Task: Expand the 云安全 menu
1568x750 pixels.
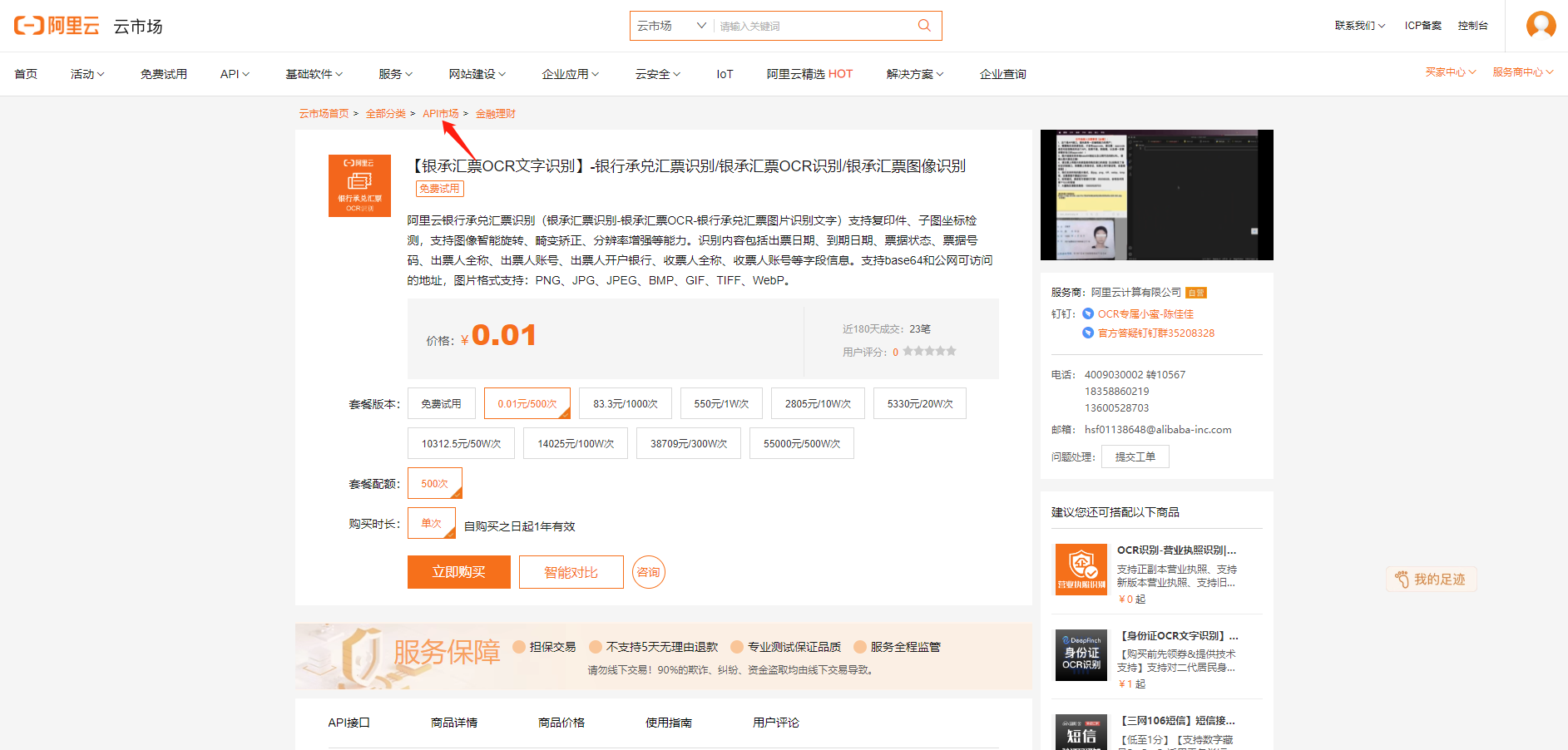Action: pyautogui.click(x=657, y=74)
